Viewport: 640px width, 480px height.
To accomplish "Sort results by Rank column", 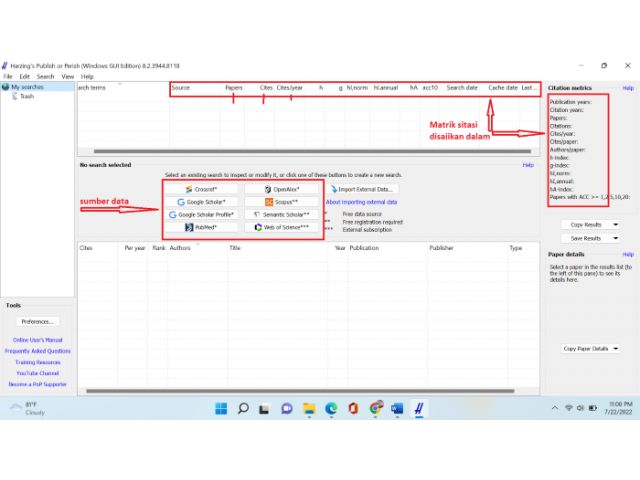I will click(159, 248).
